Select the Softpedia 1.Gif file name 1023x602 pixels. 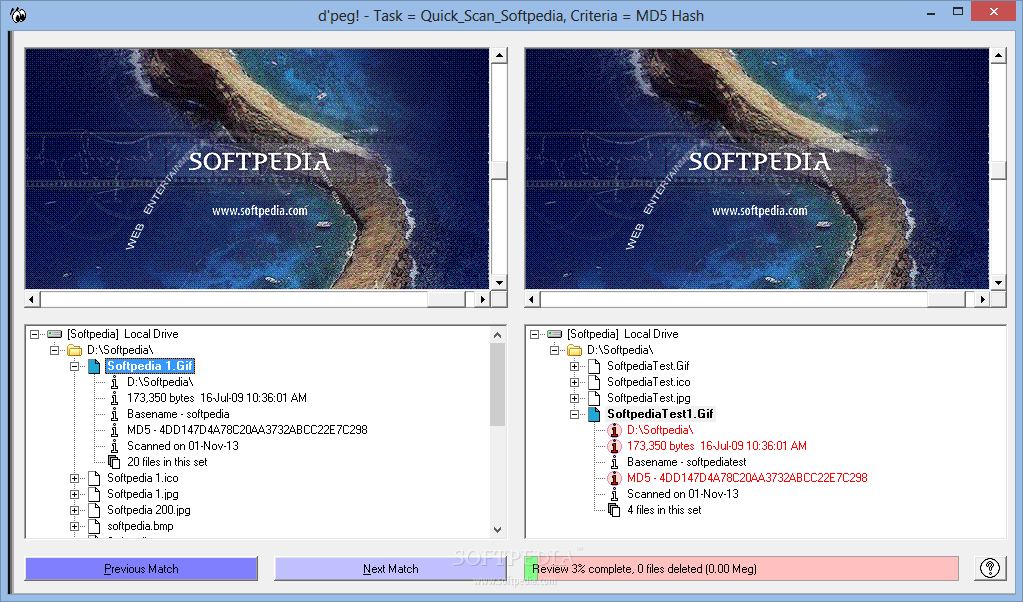pos(150,366)
